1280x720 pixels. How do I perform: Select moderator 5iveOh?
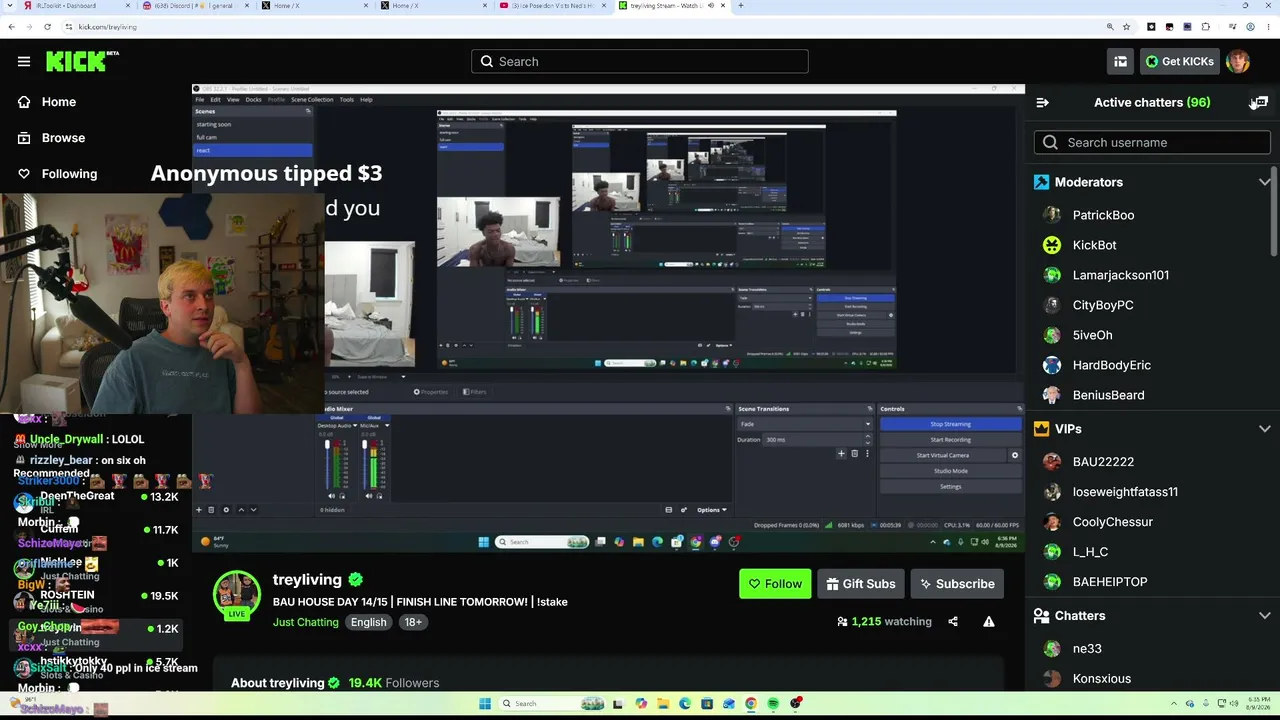point(1092,335)
